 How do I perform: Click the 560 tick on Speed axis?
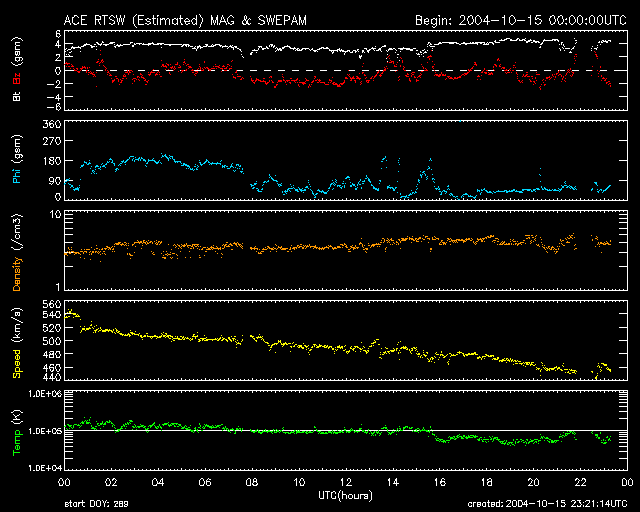click(52, 304)
